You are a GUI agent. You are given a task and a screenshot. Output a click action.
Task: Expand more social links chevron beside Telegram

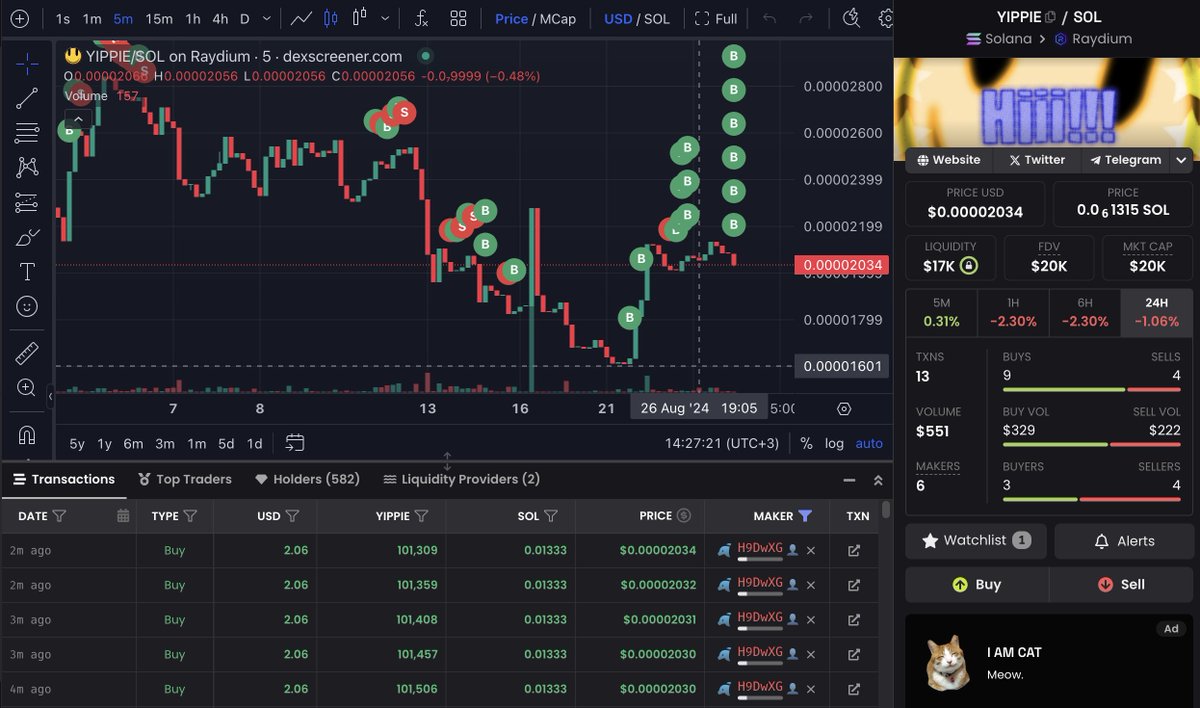[x=1181, y=160]
